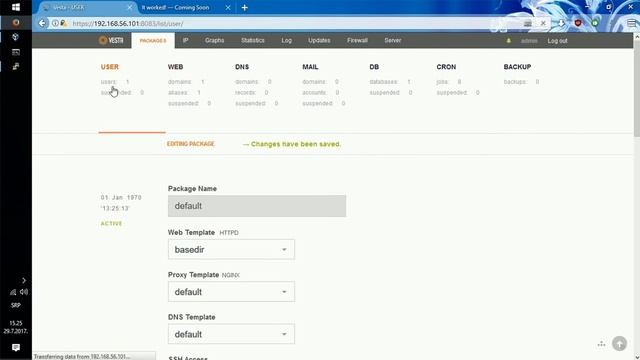Click the admin user link
Image resolution: width=640 pixels, height=360 pixels.
point(529,41)
